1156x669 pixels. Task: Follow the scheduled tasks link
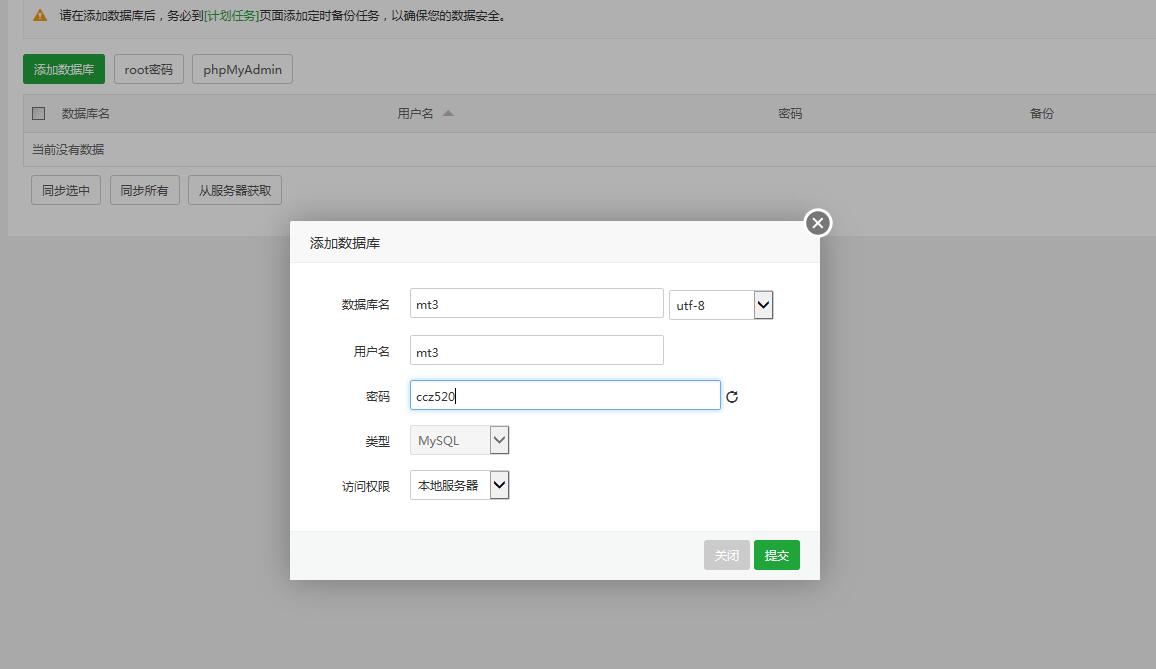[x=231, y=16]
